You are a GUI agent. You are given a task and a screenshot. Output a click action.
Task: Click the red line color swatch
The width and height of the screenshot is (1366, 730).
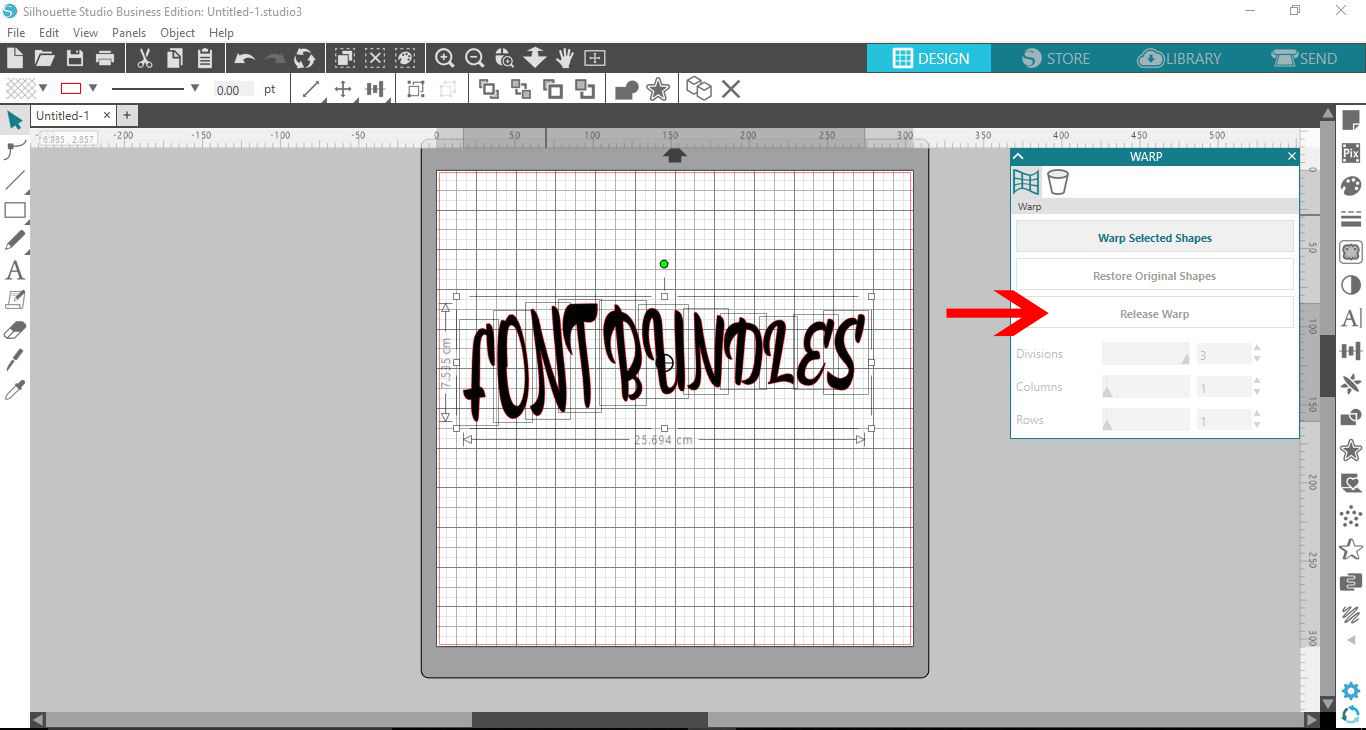pyautogui.click(x=71, y=88)
